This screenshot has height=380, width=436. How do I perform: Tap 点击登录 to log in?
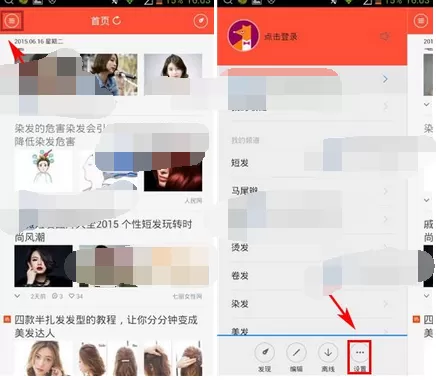click(x=281, y=36)
